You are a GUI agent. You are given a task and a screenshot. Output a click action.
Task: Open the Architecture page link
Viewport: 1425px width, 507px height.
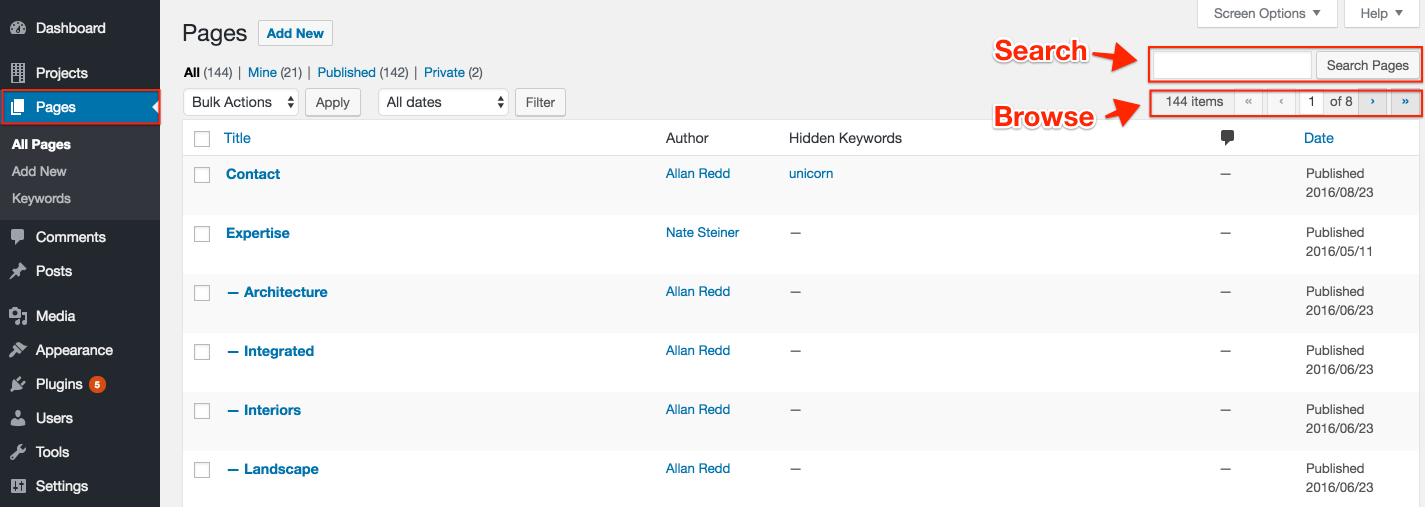tap(285, 292)
